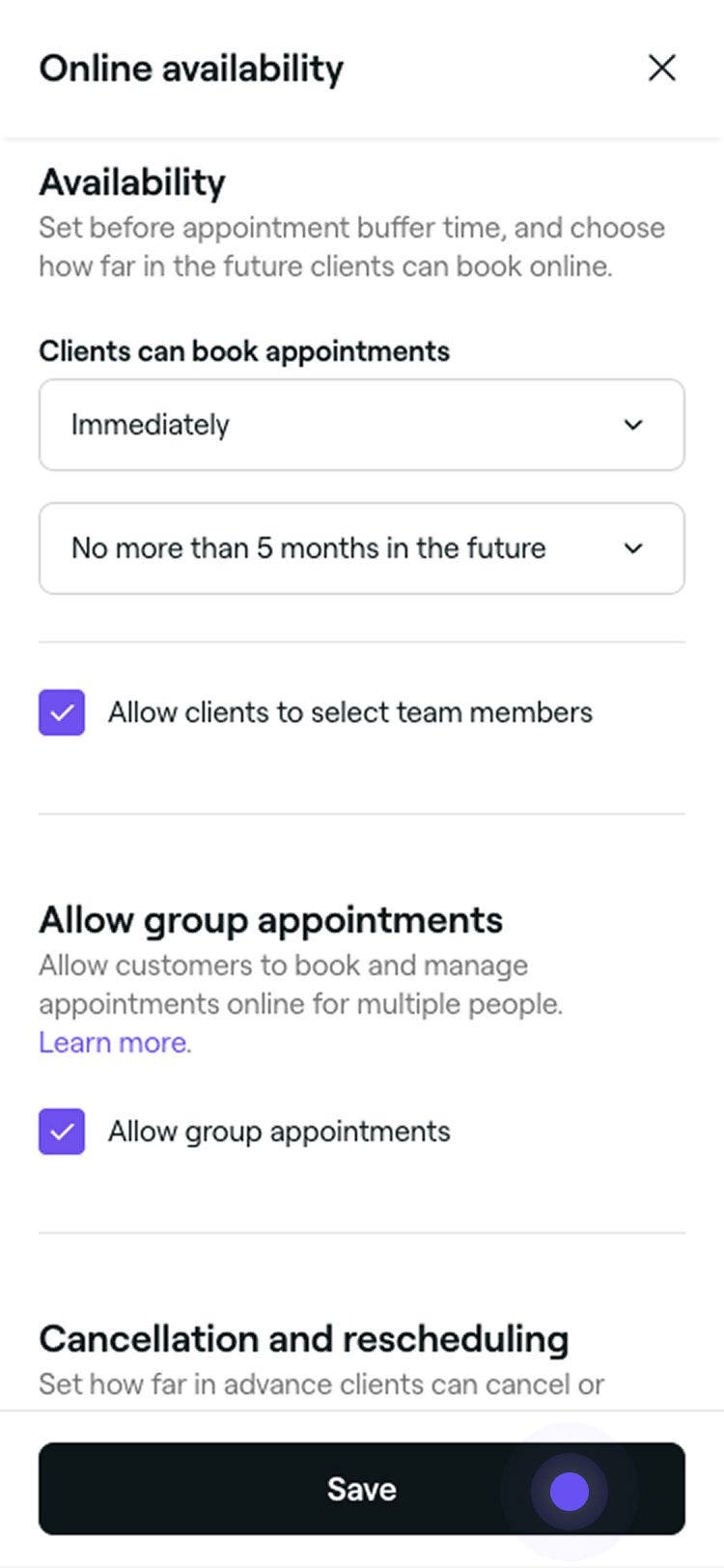Click the Allow clients to select team members label
This screenshot has height=1568, width=724.
click(x=350, y=713)
